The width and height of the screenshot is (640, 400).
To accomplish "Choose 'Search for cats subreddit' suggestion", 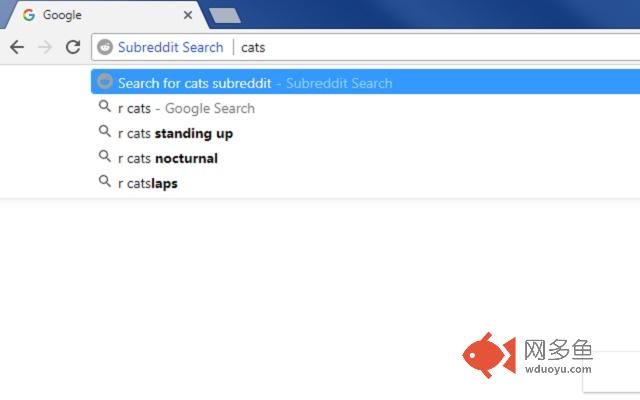I will [365, 82].
